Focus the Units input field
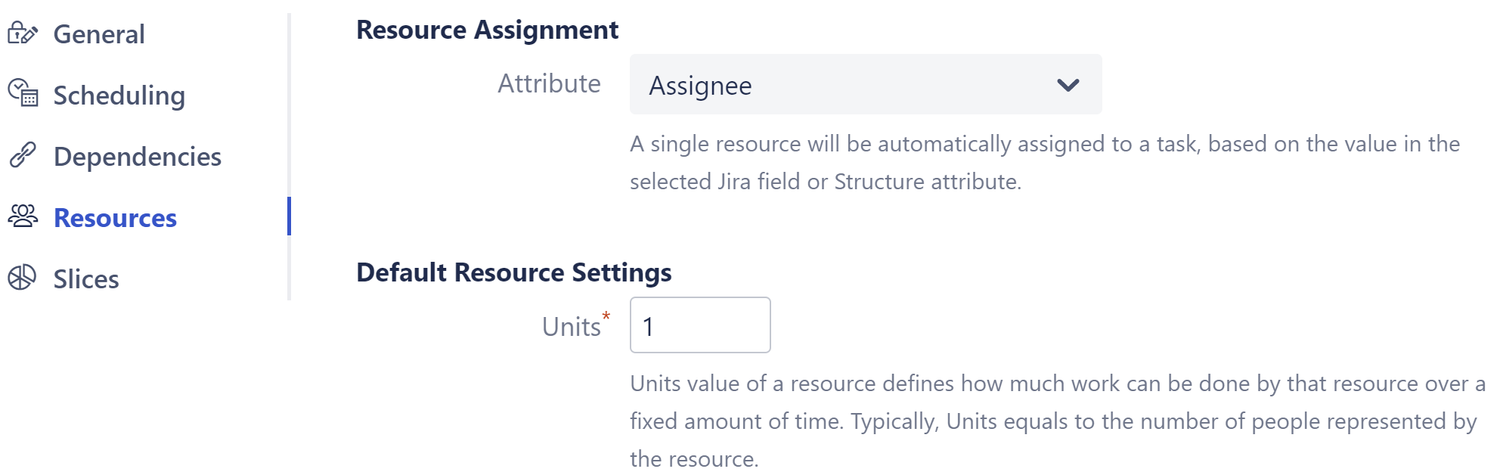The height and width of the screenshot is (476, 1500). coord(700,325)
